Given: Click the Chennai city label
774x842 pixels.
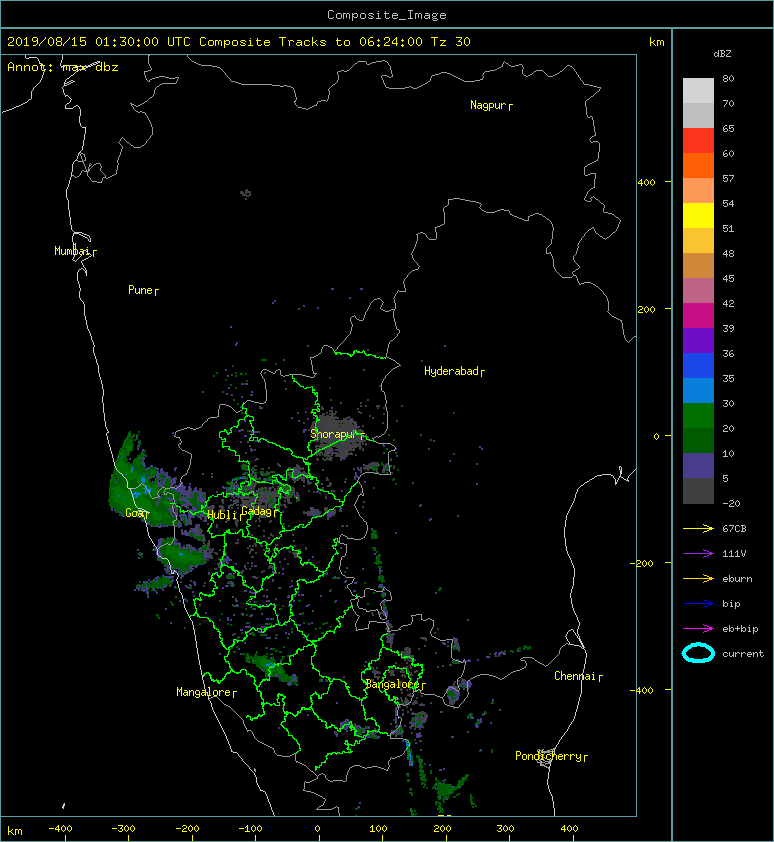Looking at the screenshot, I should click(x=575, y=677).
